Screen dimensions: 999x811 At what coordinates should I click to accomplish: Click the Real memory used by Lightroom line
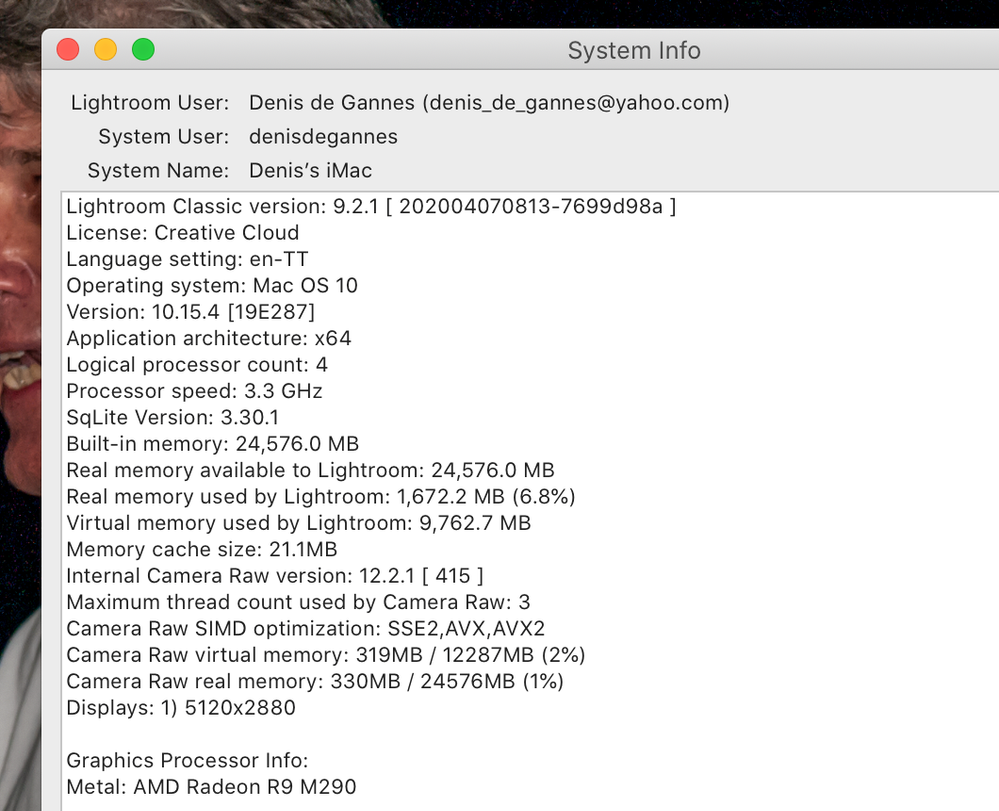tap(320, 496)
